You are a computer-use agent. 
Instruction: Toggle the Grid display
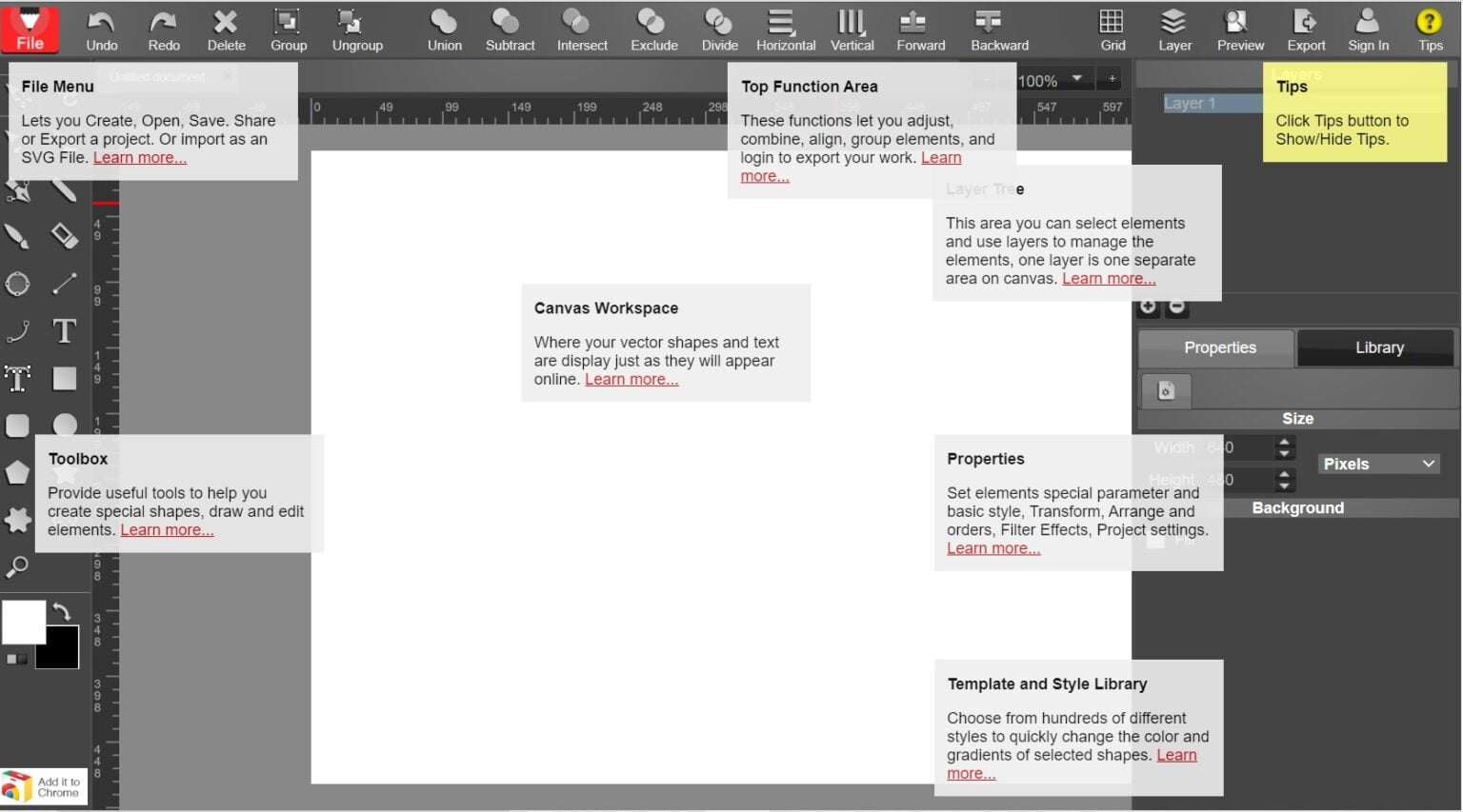pos(1112,30)
